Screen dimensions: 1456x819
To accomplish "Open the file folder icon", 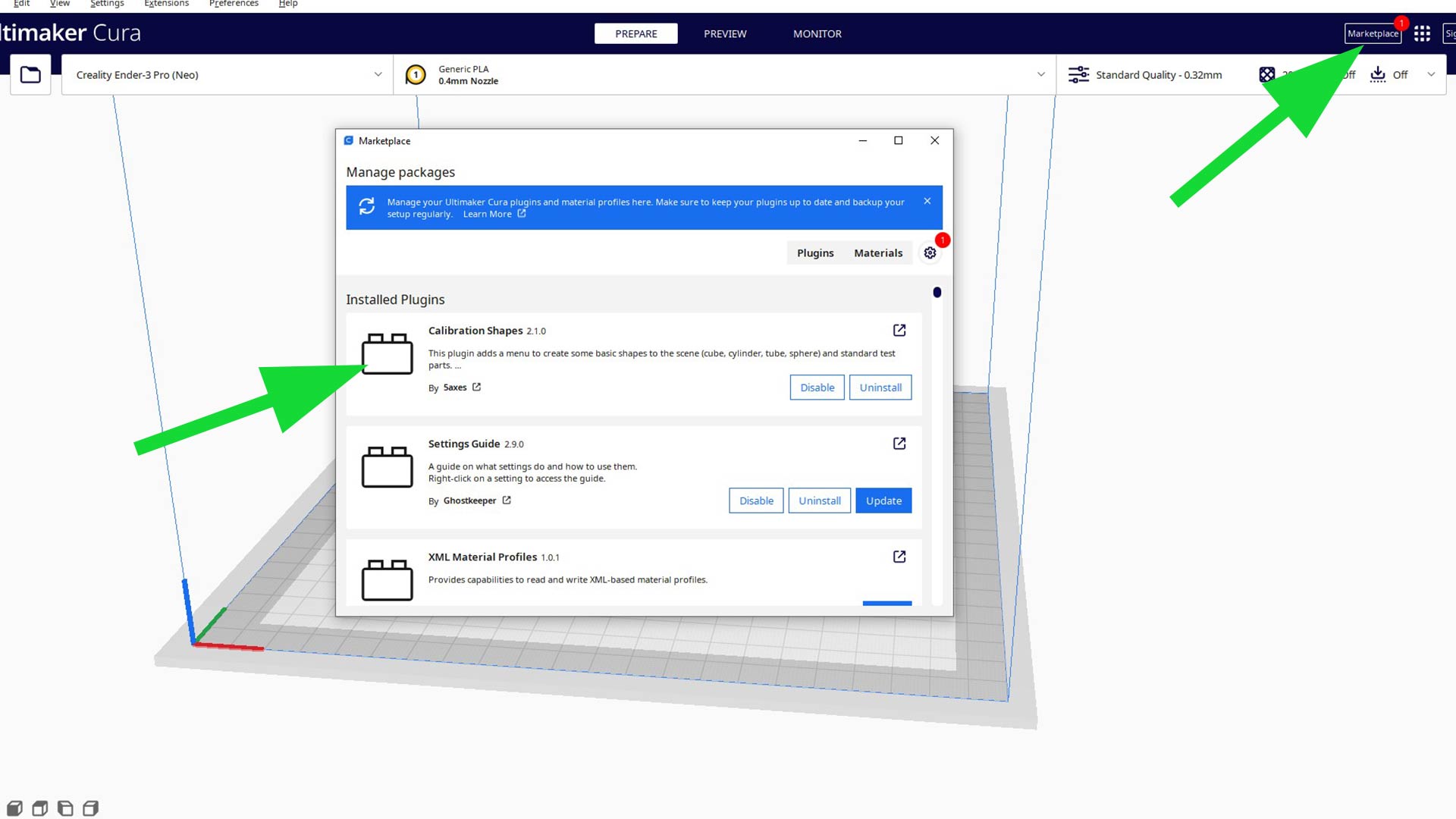I will point(30,74).
